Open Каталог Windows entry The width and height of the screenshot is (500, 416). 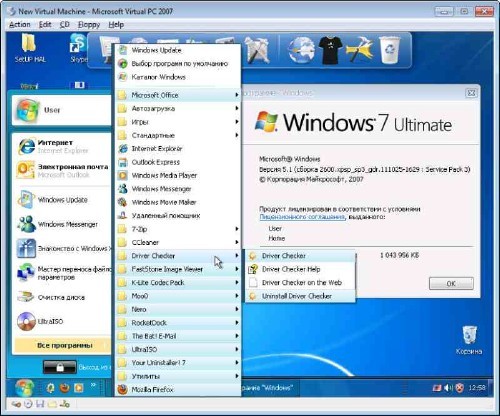(x=178, y=77)
